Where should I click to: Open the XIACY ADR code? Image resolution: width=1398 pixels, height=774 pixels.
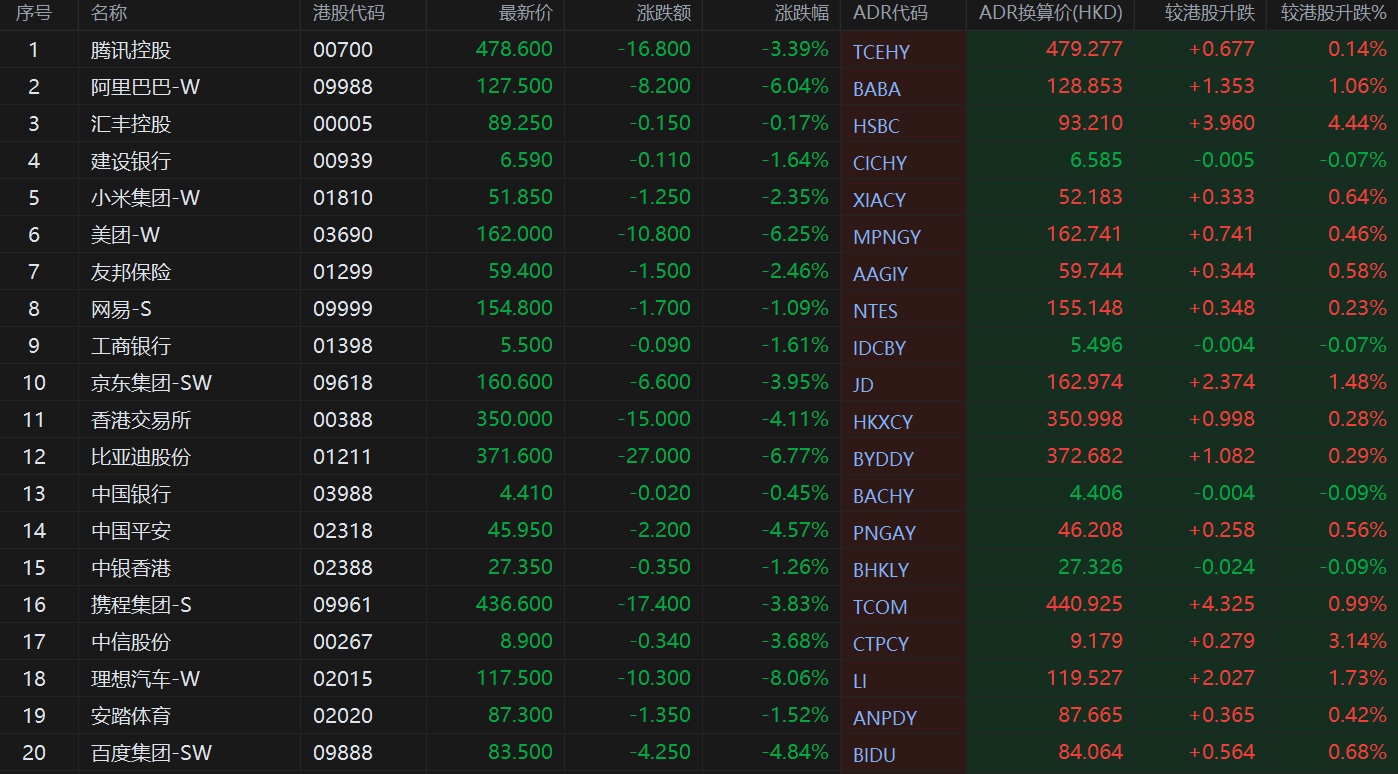pyautogui.click(x=879, y=200)
